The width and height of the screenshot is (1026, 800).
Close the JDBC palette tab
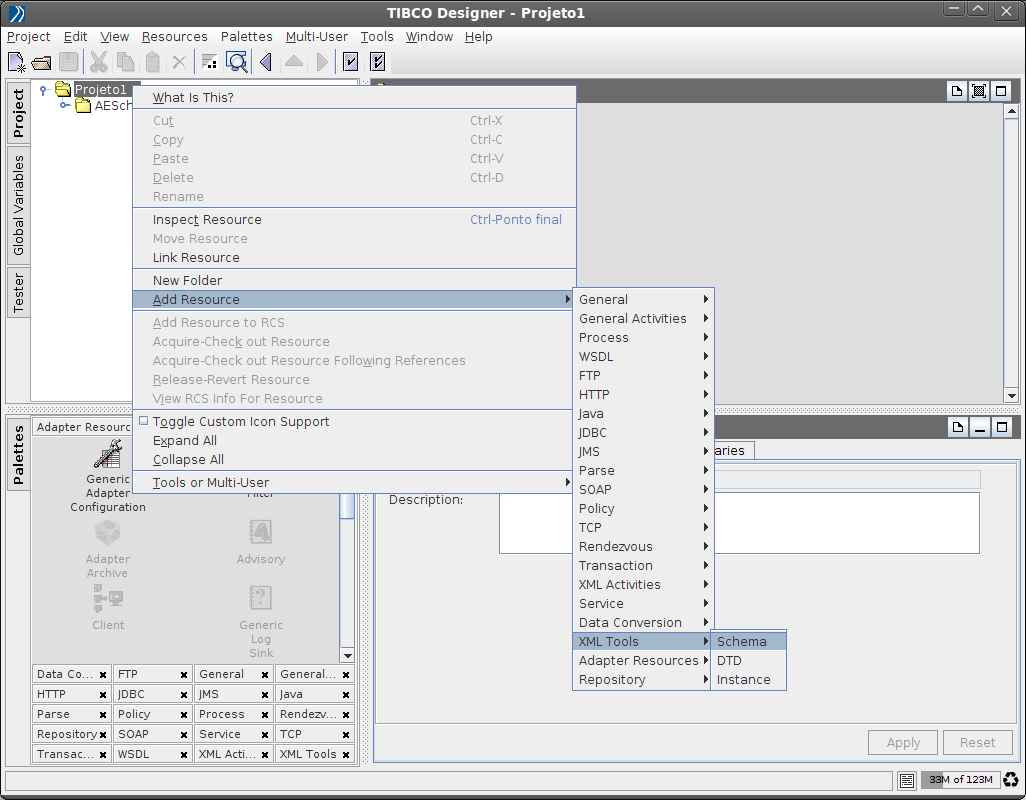184,695
